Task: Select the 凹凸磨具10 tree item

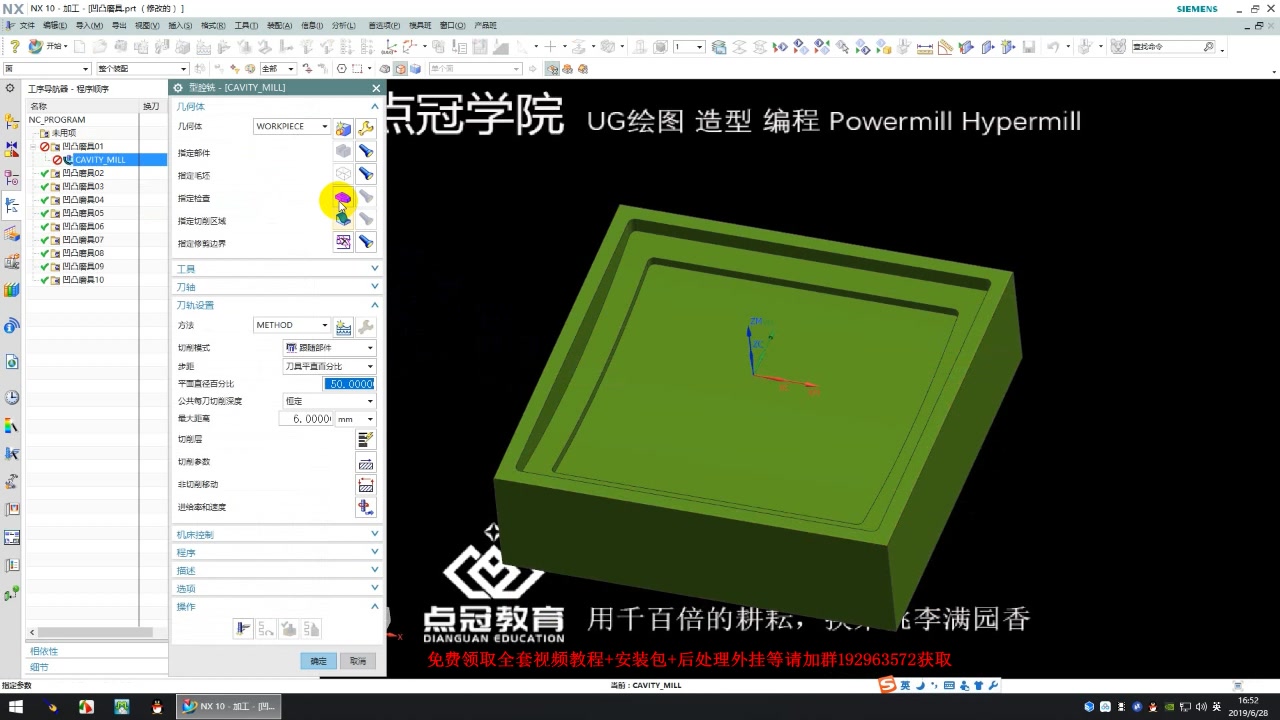Action: 83,280
